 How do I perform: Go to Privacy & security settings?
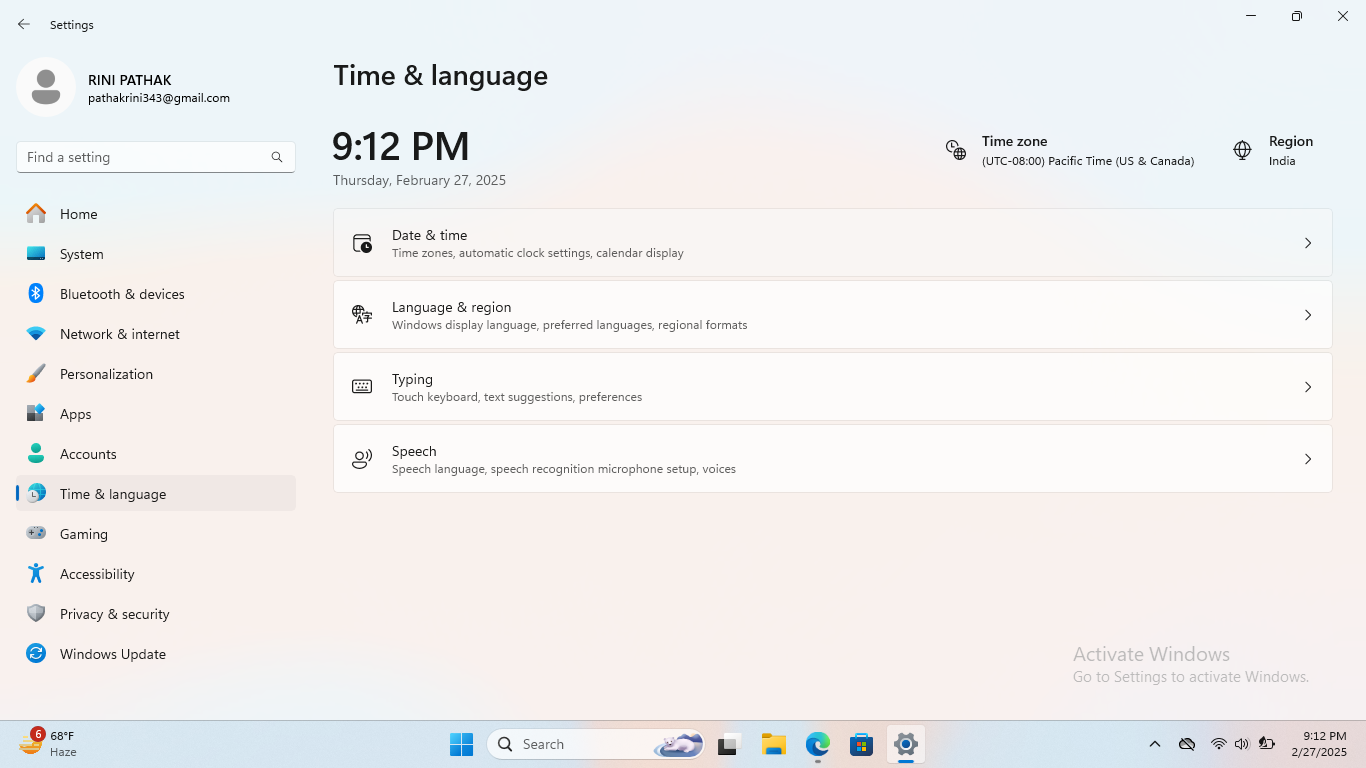pos(156,614)
